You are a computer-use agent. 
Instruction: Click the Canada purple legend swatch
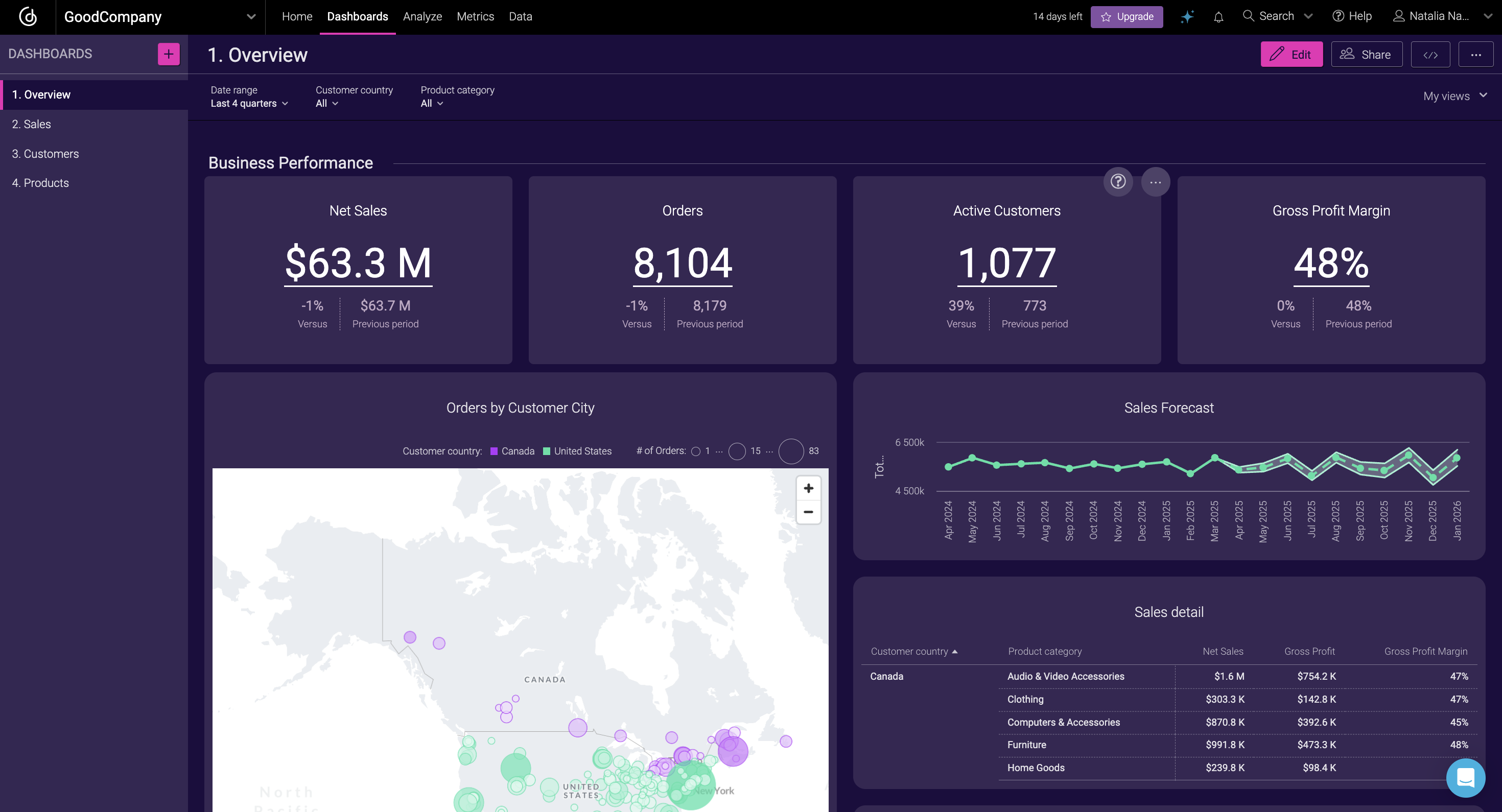pyautogui.click(x=494, y=451)
